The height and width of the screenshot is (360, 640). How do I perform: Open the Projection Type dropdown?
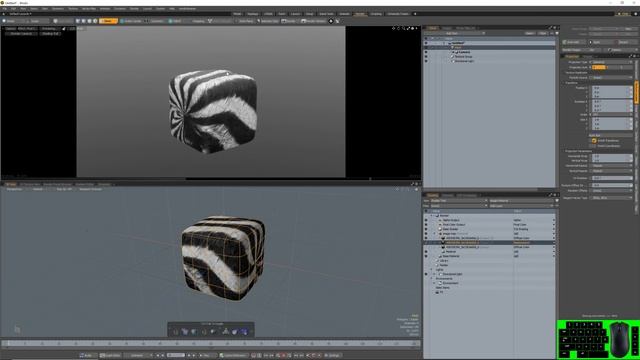tap(612, 62)
